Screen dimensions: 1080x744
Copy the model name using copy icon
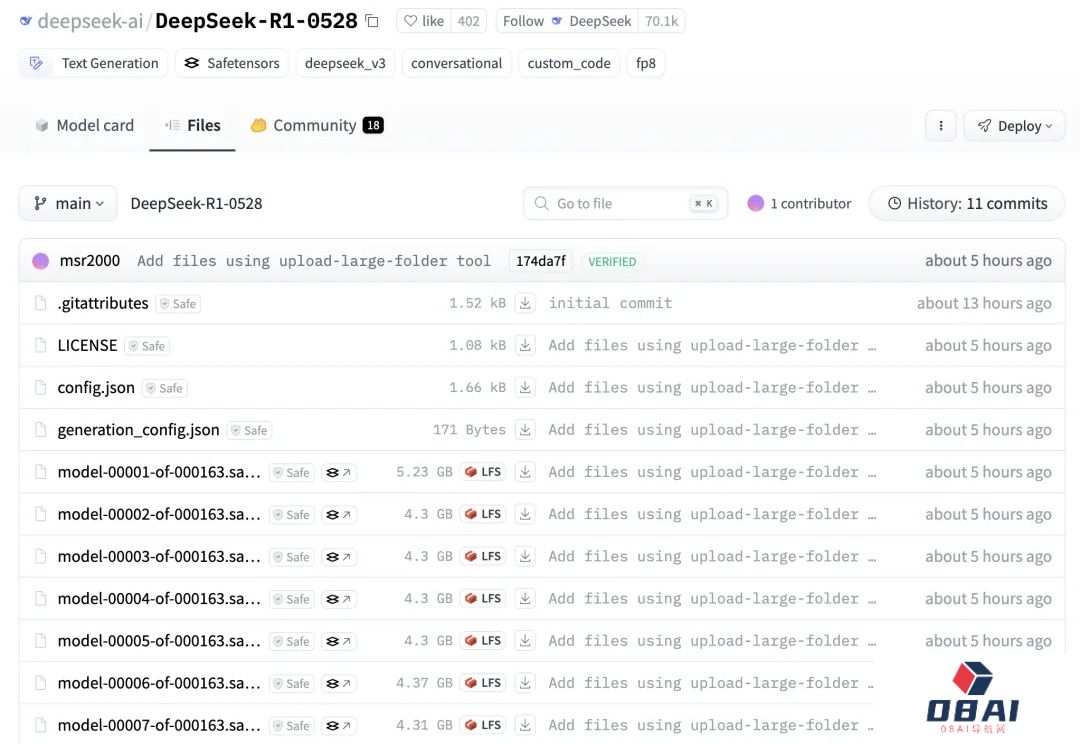372,21
